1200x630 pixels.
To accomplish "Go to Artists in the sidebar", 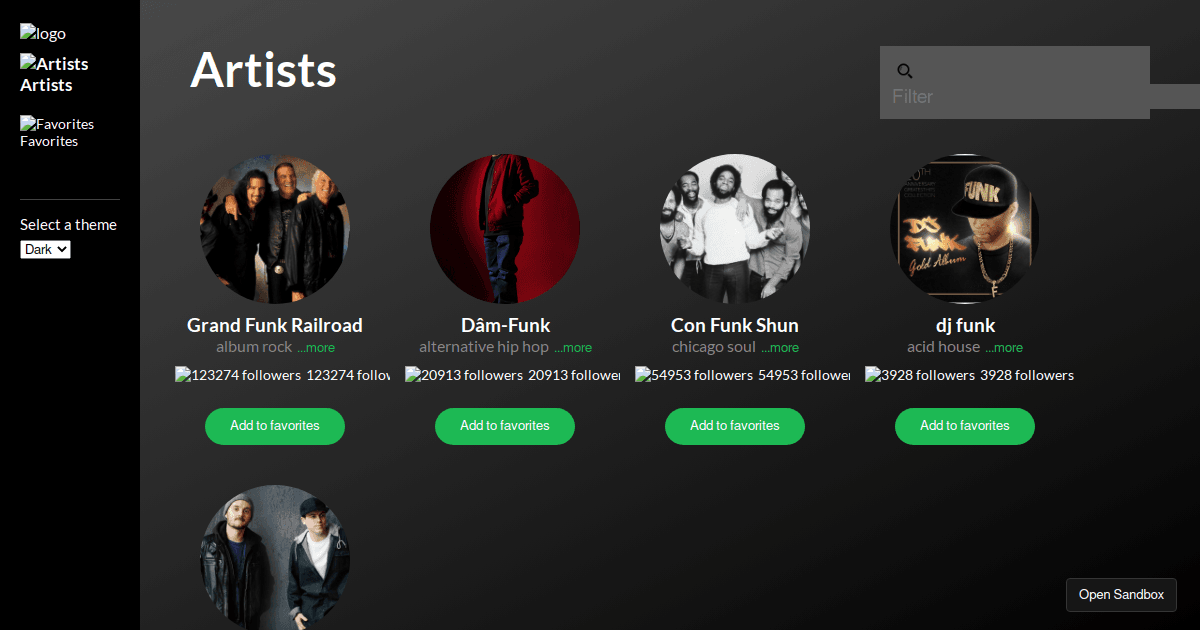I will pyautogui.click(x=46, y=85).
